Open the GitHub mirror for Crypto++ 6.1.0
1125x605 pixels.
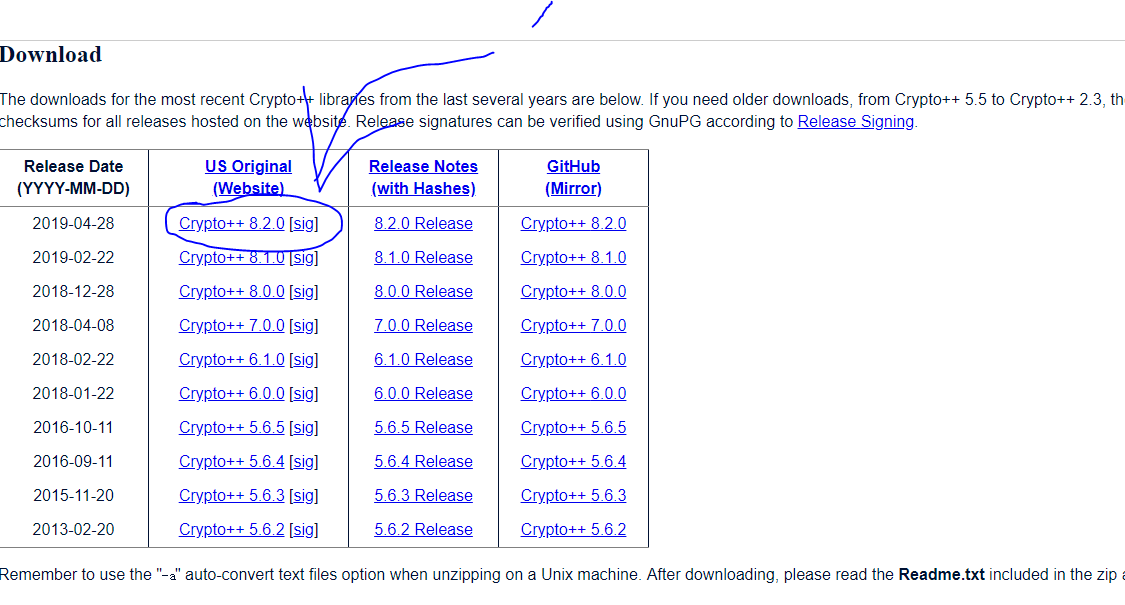[573, 359]
